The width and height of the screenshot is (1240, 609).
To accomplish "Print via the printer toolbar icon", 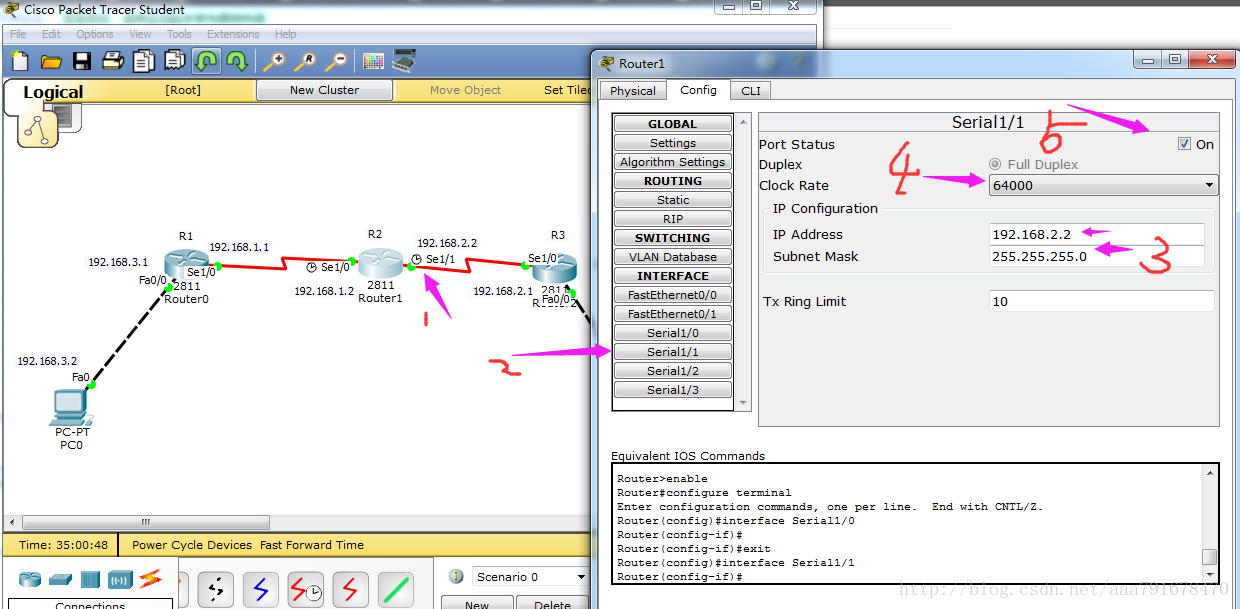I will point(113,61).
